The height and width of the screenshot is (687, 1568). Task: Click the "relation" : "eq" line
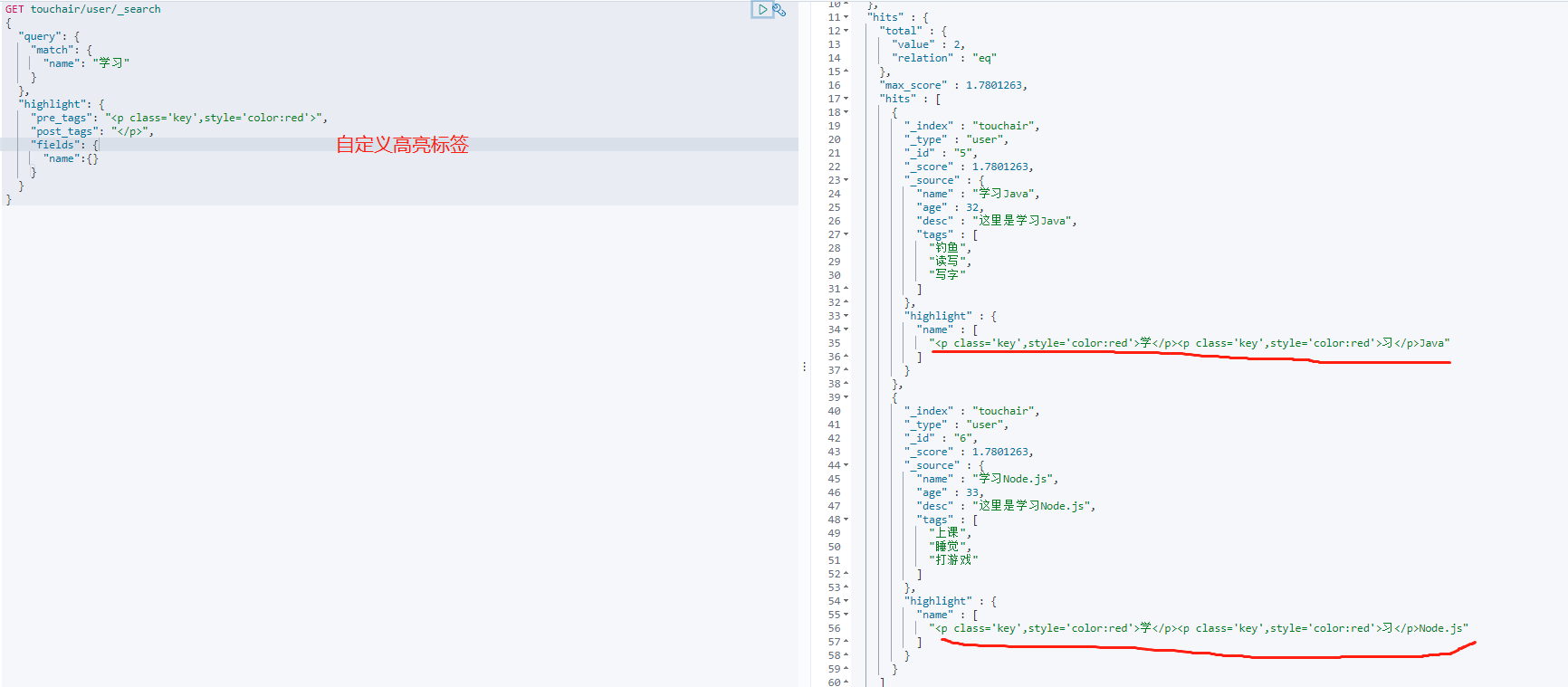point(944,58)
